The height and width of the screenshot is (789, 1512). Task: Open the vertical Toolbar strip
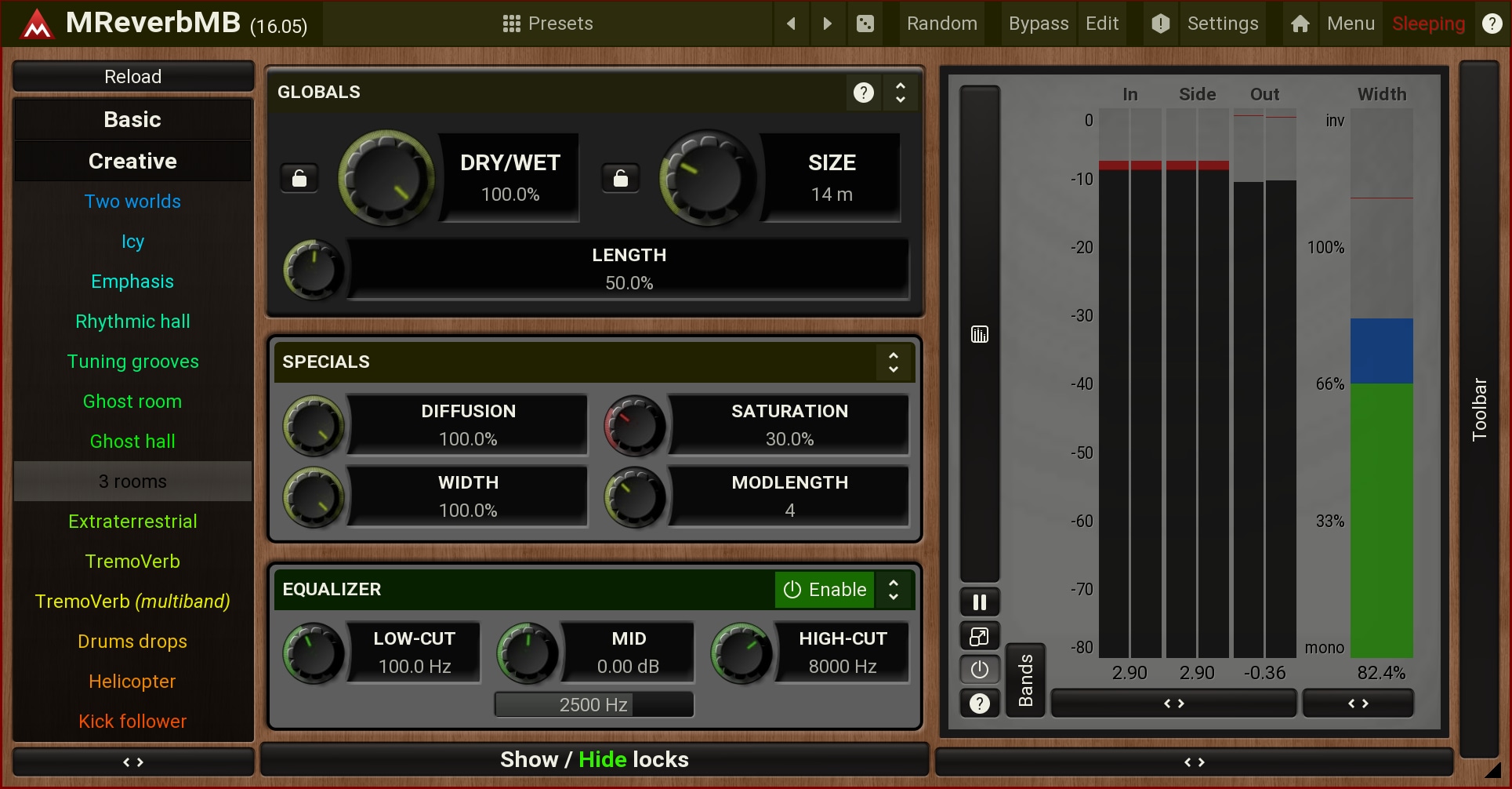[x=1479, y=409]
